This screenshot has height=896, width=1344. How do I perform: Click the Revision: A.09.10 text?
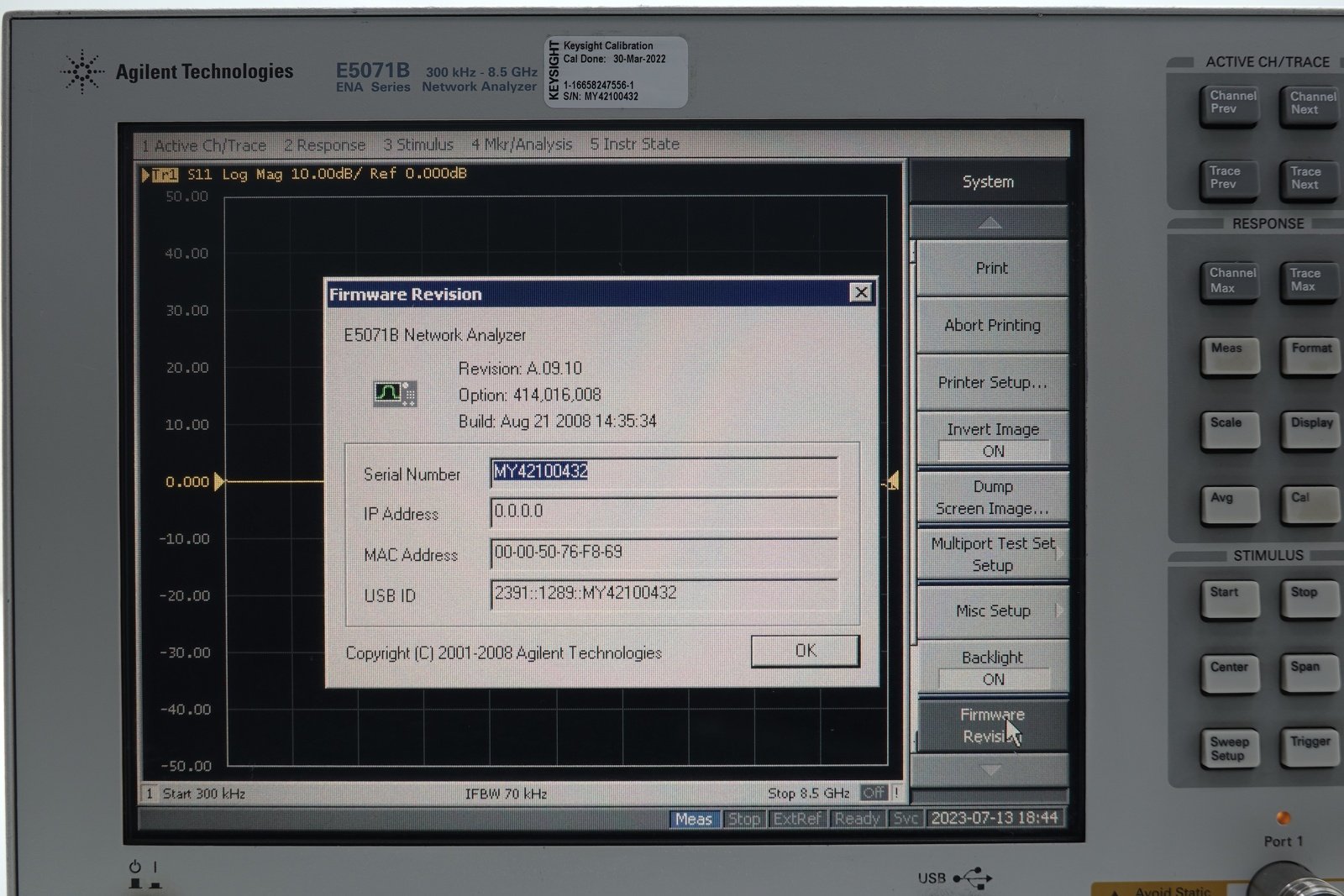pos(520,369)
